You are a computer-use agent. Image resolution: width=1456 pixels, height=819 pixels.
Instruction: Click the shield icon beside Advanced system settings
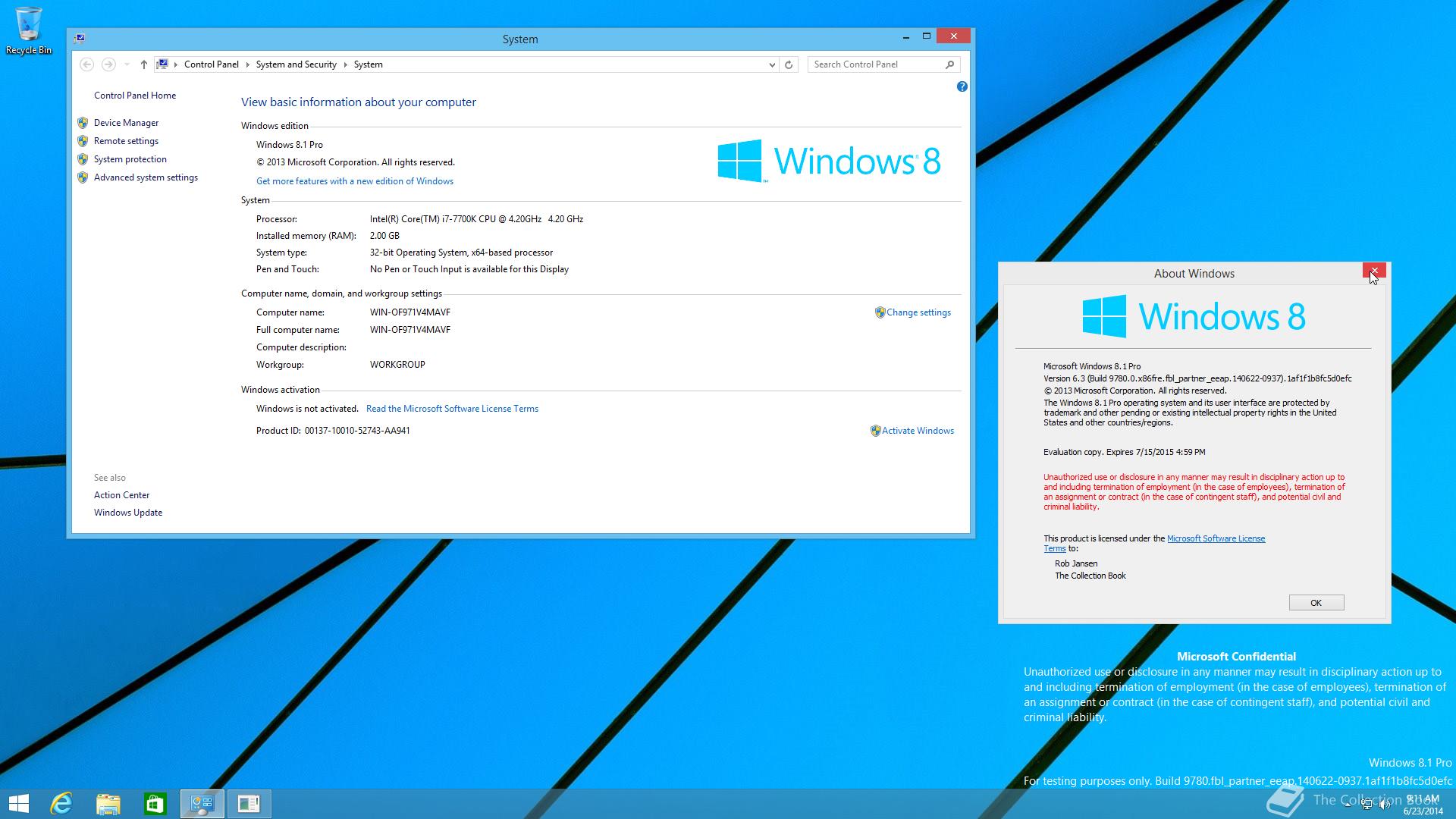(83, 177)
